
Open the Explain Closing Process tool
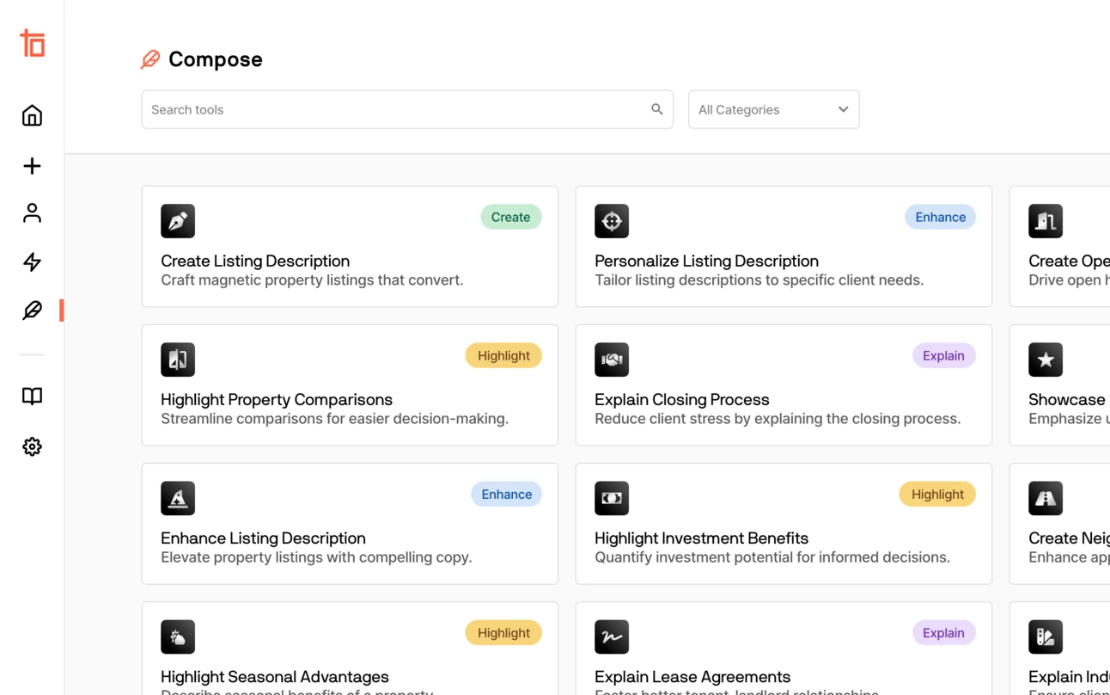[784, 385]
